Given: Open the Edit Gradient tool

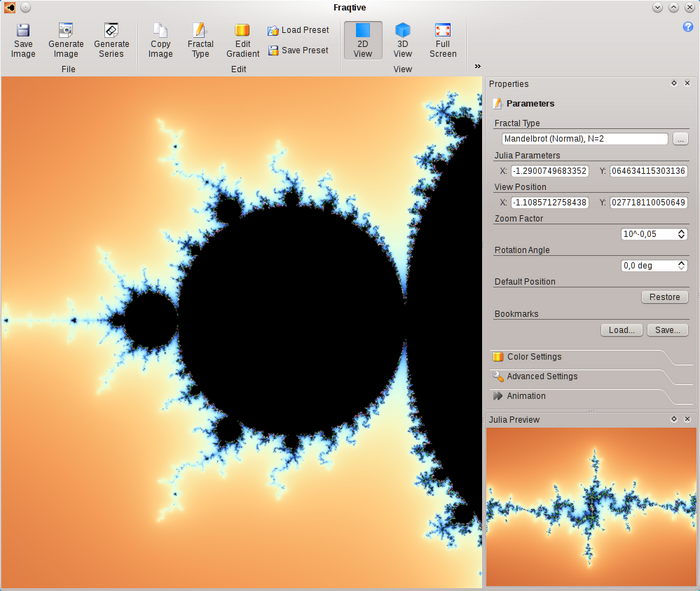Looking at the screenshot, I should [x=242, y=40].
